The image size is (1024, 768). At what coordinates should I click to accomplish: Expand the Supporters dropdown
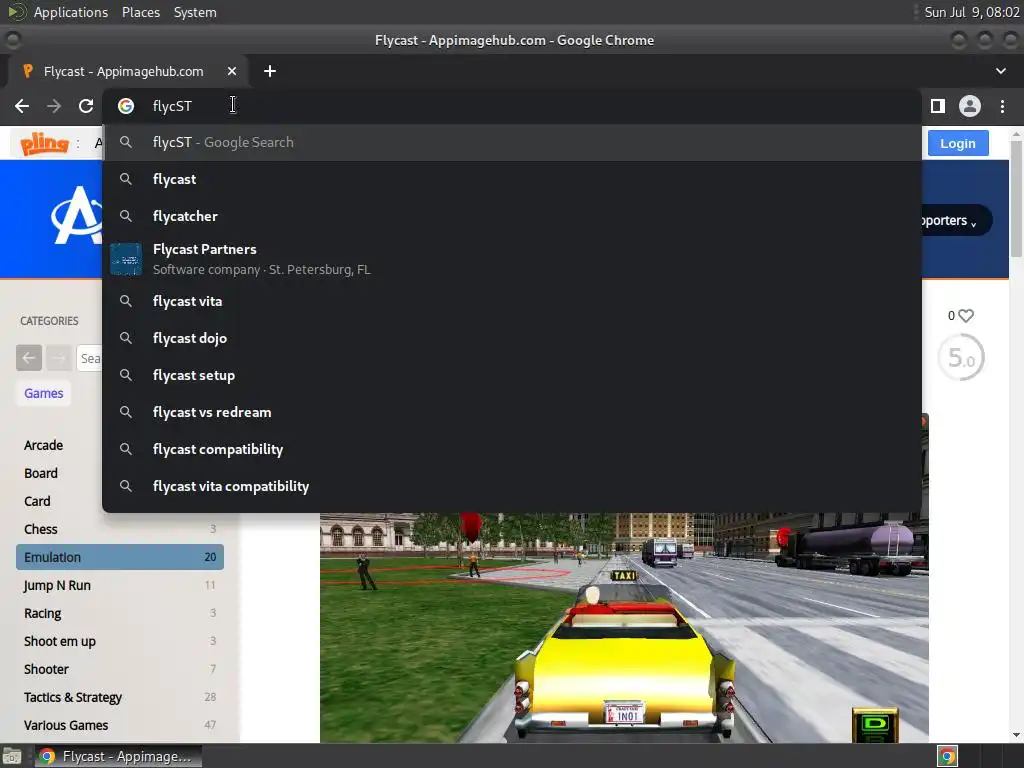[956, 221]
